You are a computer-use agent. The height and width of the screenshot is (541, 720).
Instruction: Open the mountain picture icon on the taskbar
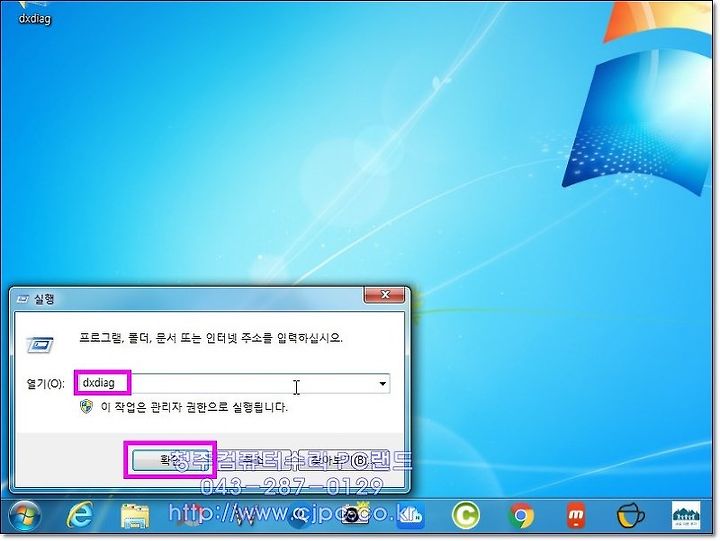(x=686, y=515)
